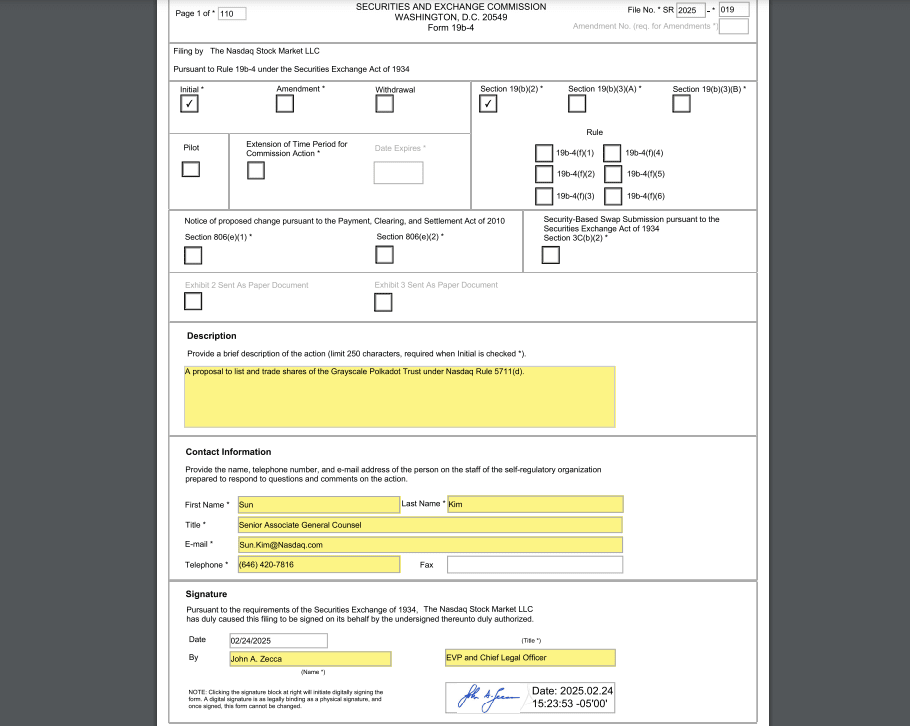Check the Pilot checkbox
Screen dimensions: 910x726
click(191, 169)
